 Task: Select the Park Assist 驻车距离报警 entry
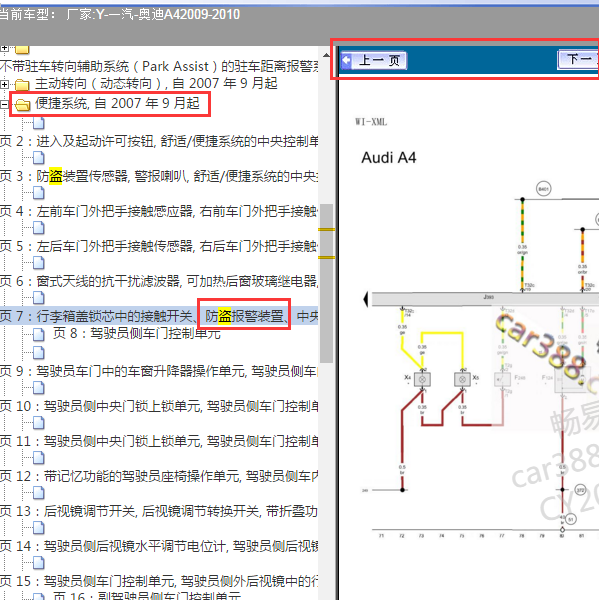point(159,66)
